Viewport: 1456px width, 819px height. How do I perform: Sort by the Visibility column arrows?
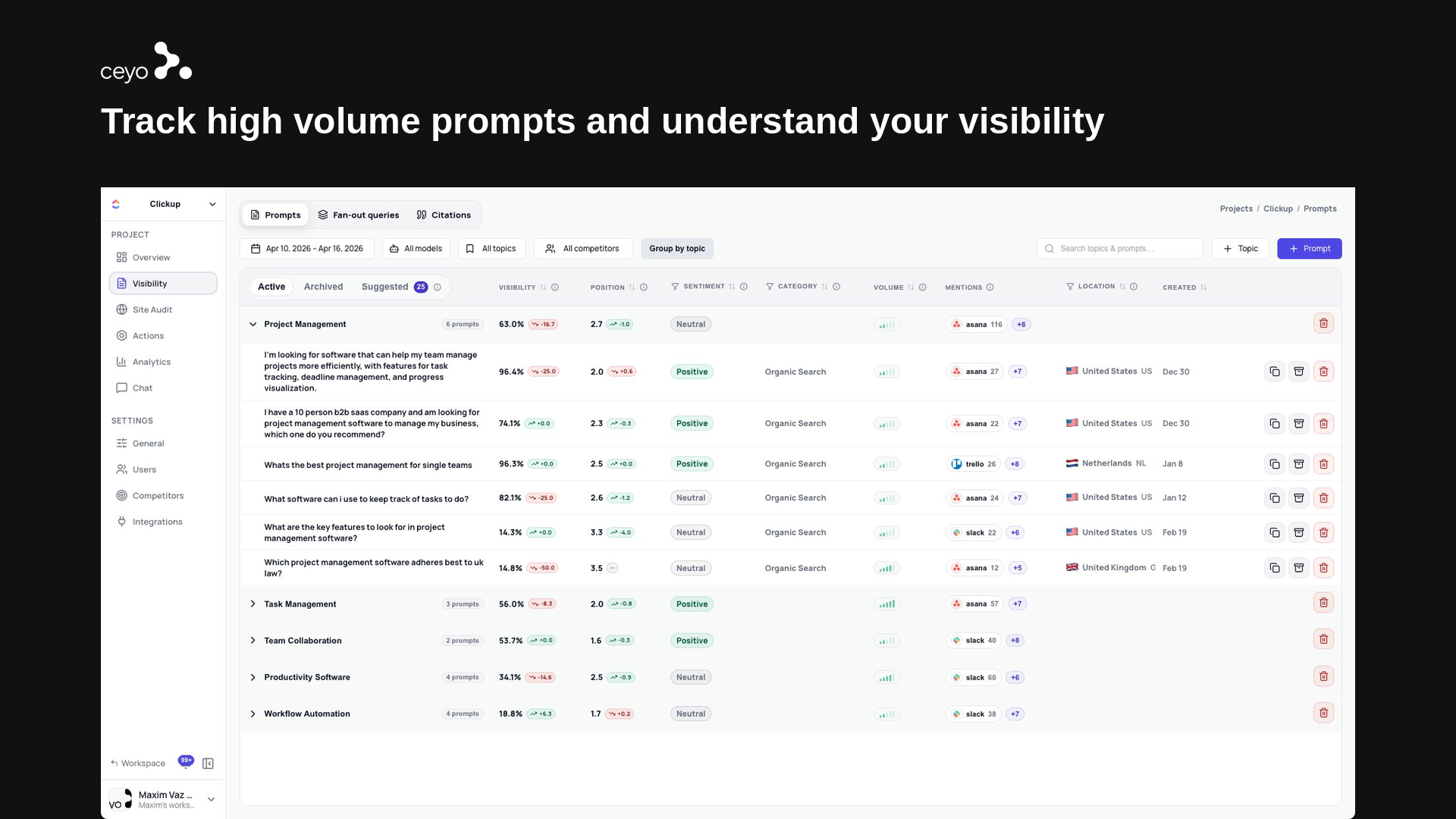pos(543,287)
